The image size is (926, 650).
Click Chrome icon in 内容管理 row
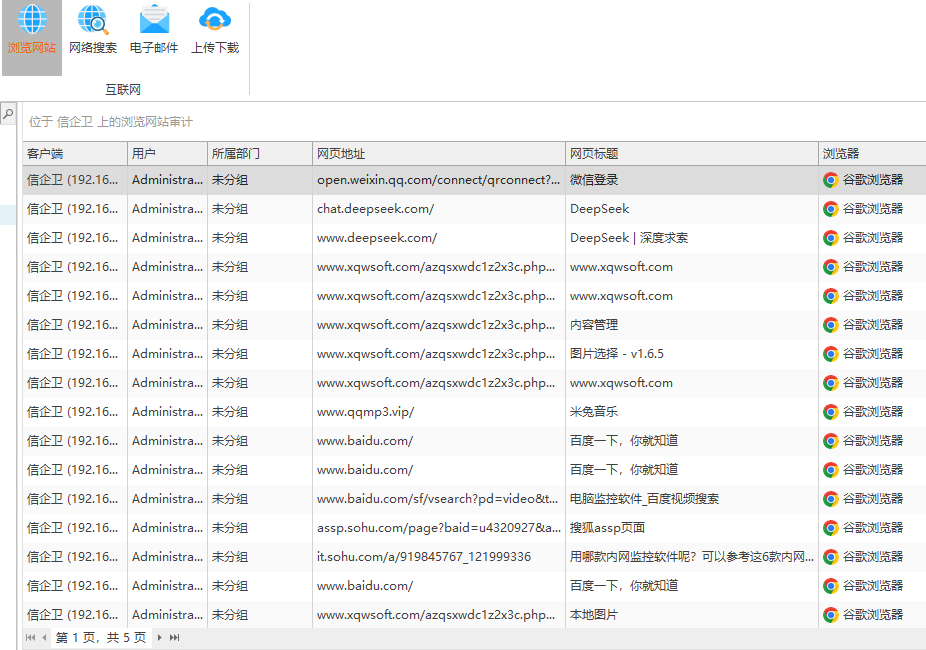pos(830,325)
